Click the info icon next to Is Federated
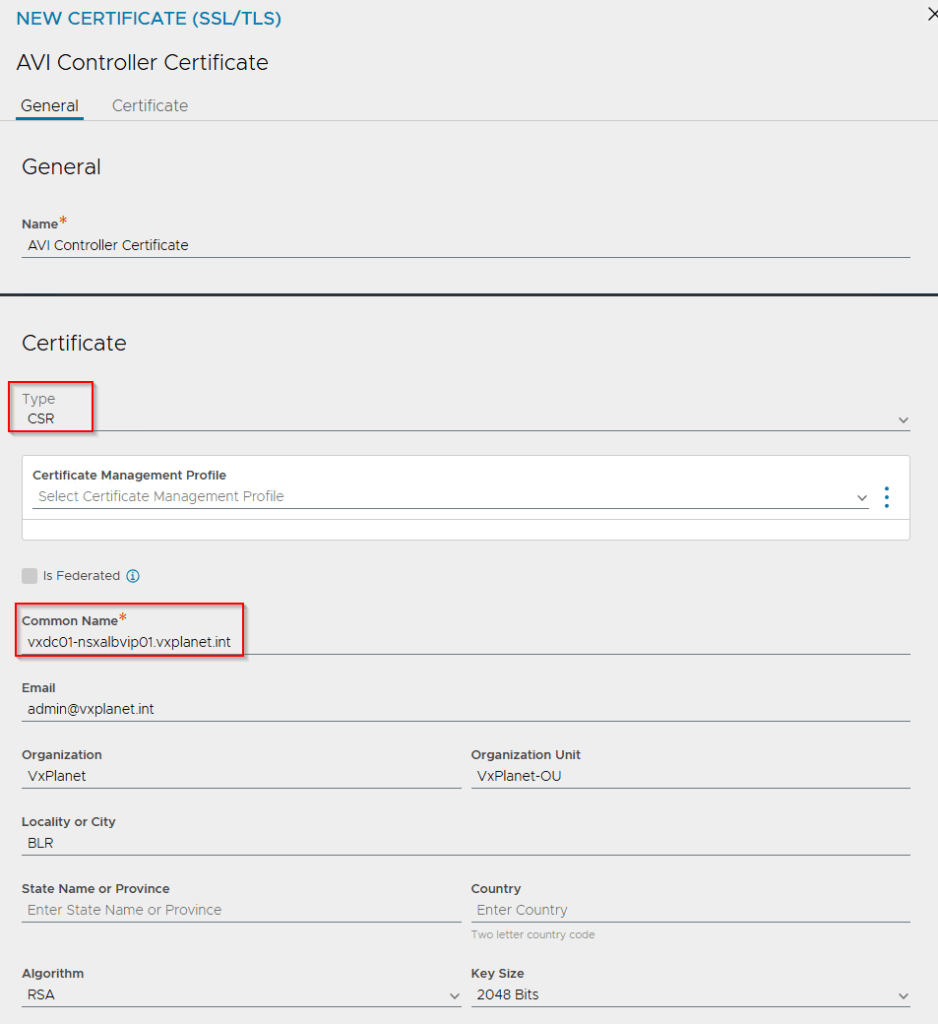 pyautogui.click(x=133, y=576)
